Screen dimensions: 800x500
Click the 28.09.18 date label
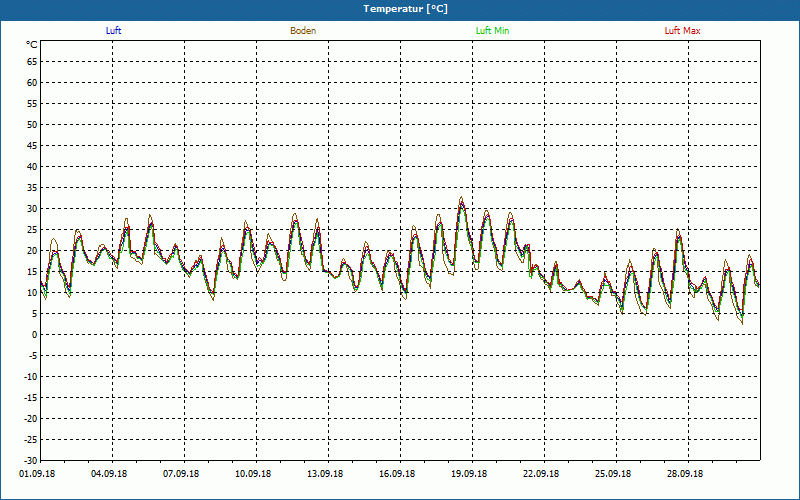(685, 474)
